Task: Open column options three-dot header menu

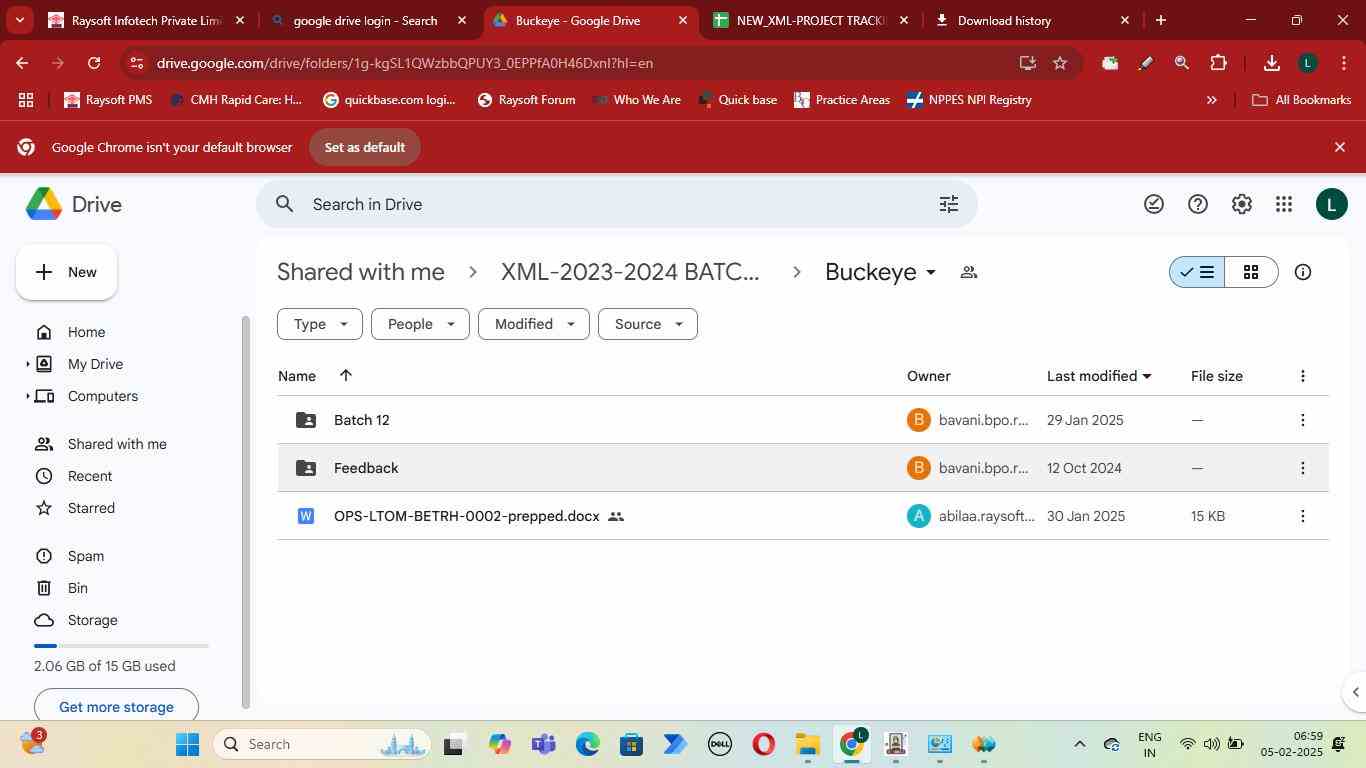Action: tap(1302, 376)
